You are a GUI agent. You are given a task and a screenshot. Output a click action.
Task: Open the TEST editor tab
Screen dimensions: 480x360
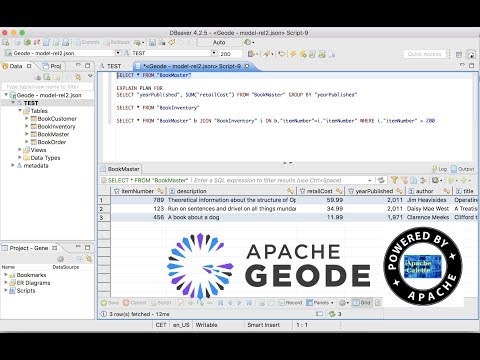[x=111, y=66]
